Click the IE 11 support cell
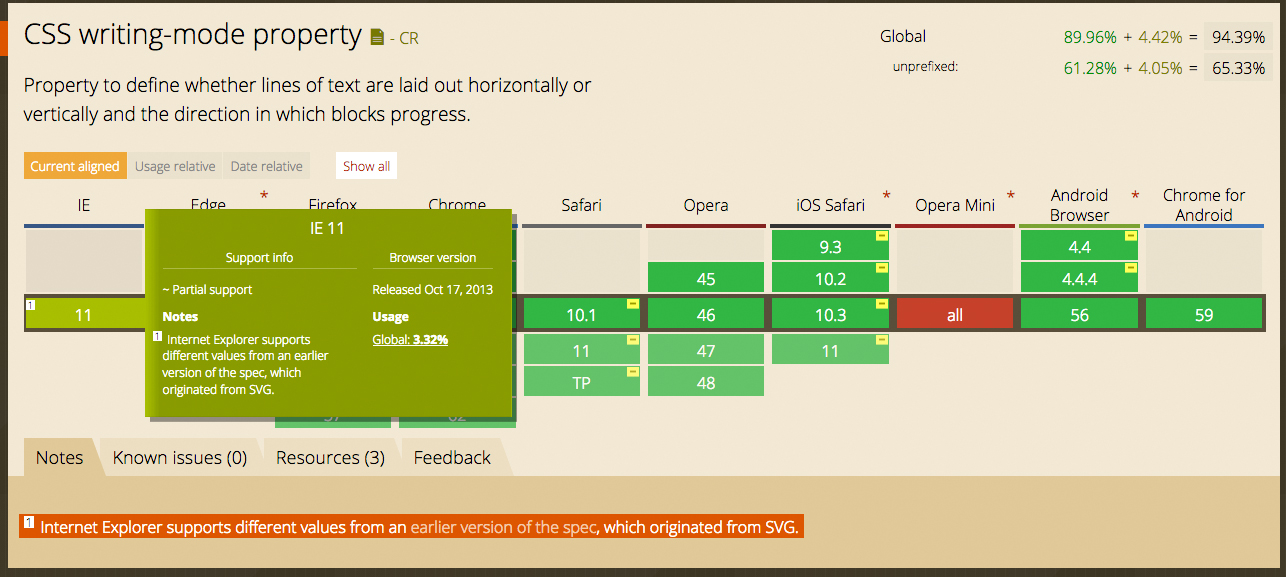 [83, 315]
